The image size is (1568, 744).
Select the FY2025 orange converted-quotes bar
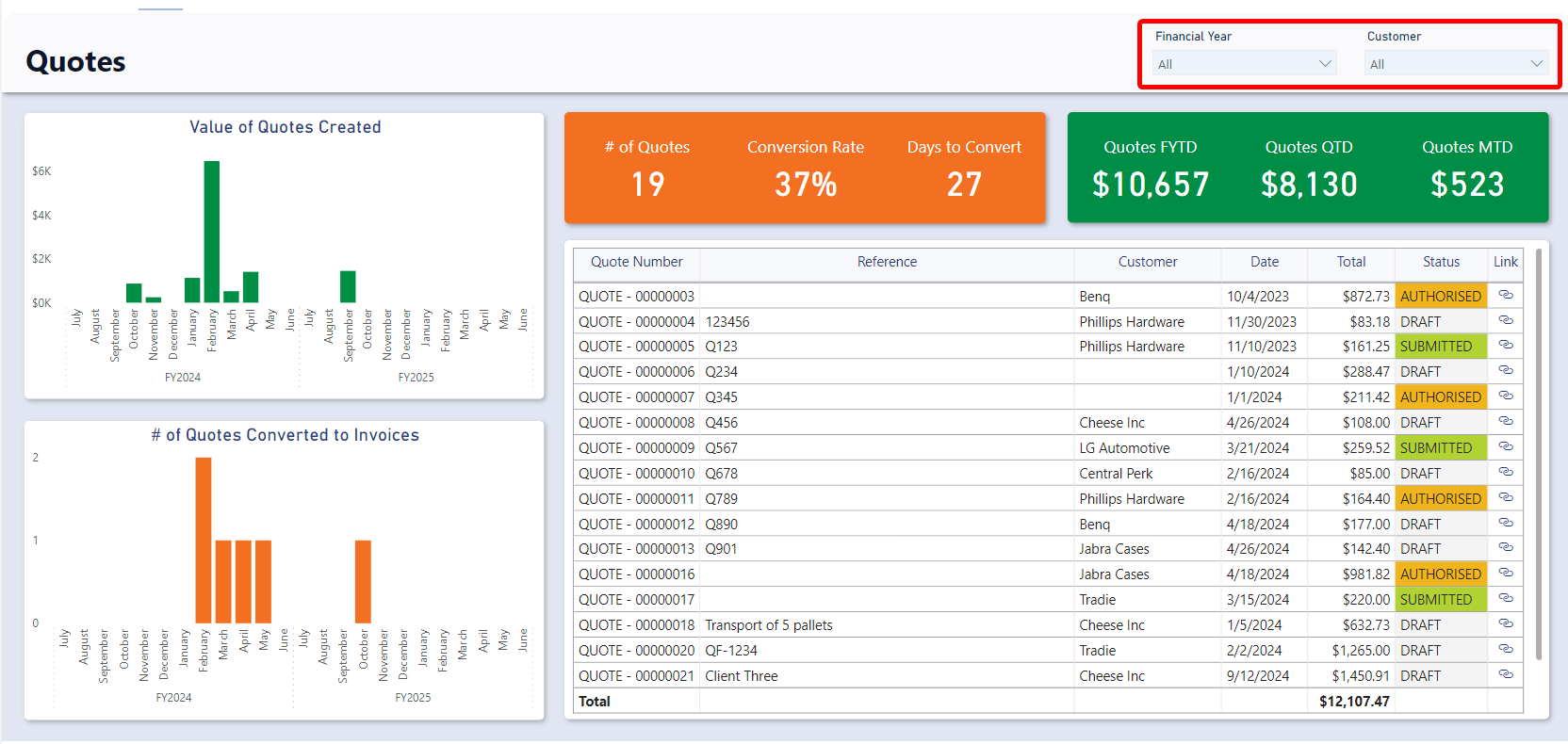pyautogui.click(x=363, y=581)
